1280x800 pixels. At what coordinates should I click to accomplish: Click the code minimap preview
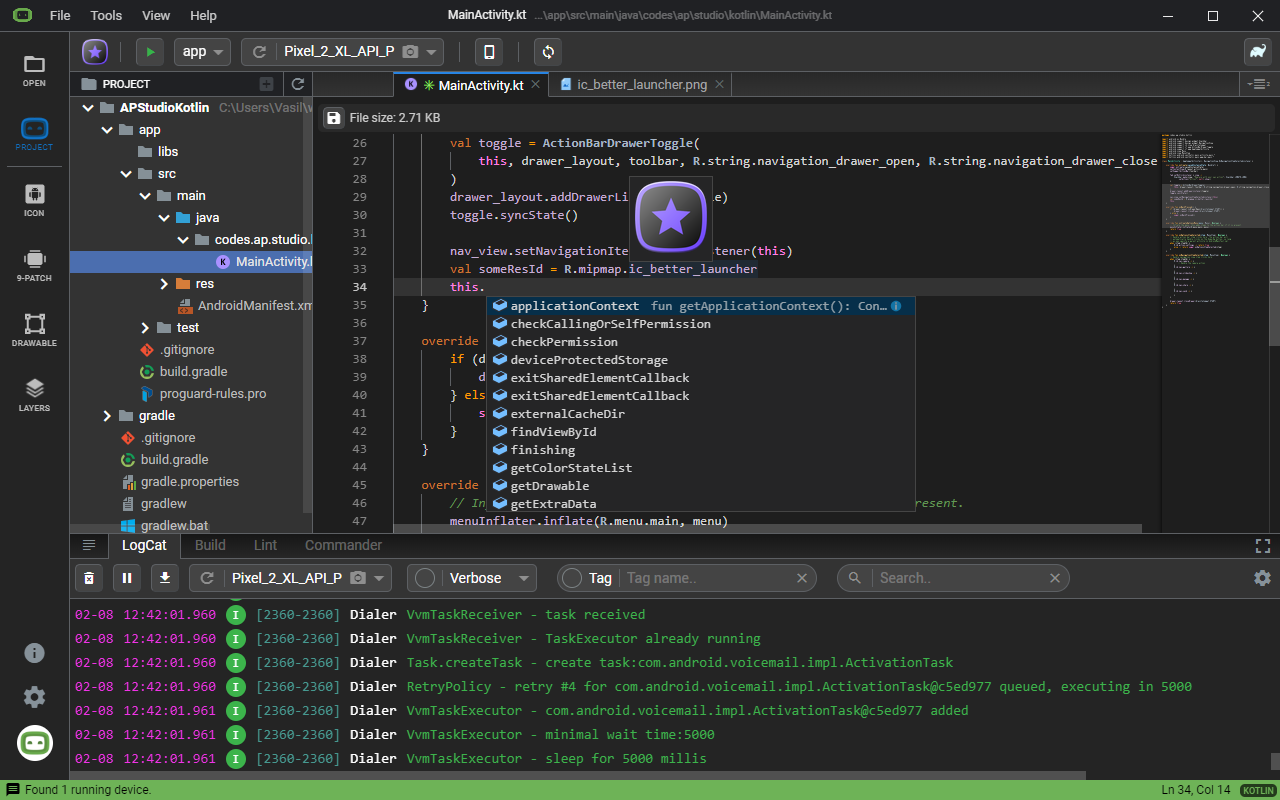pyautogui.click(x=1214, y=220)
